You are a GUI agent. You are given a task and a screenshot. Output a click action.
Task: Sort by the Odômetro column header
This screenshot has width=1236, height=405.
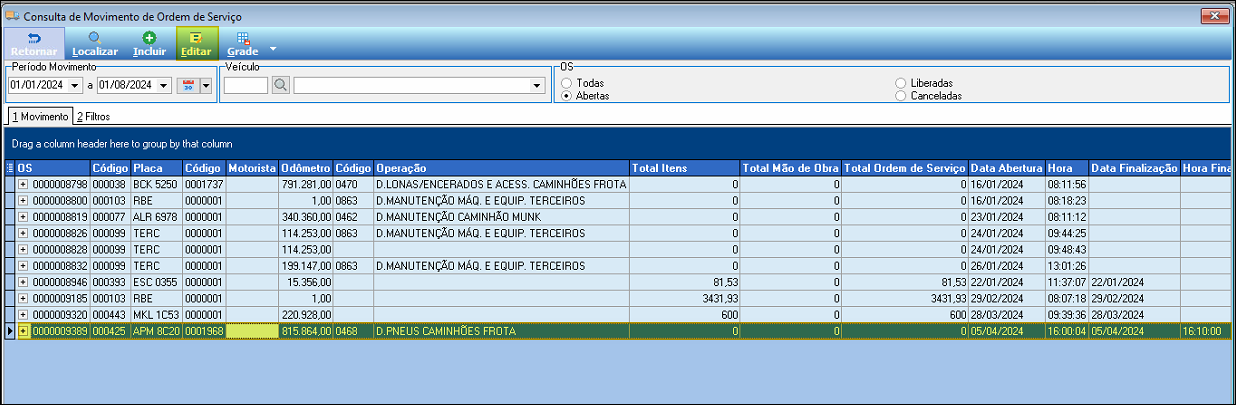pyautogui.click(x=305, y=168)
